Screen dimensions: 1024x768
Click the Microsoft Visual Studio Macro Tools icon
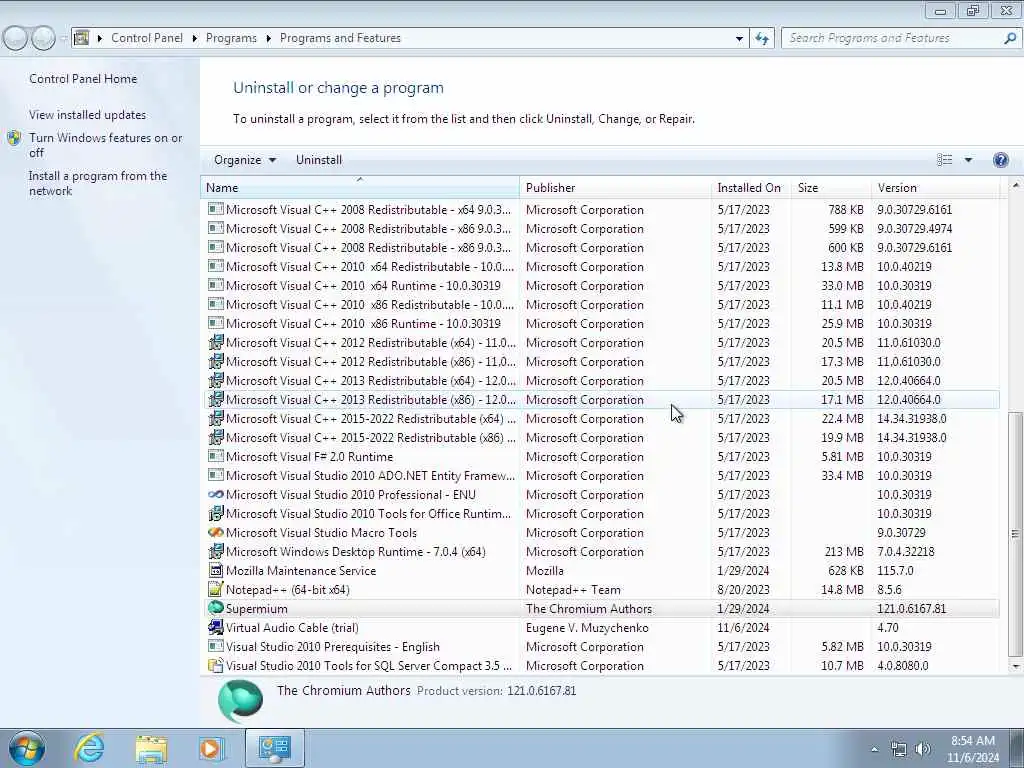216,532
